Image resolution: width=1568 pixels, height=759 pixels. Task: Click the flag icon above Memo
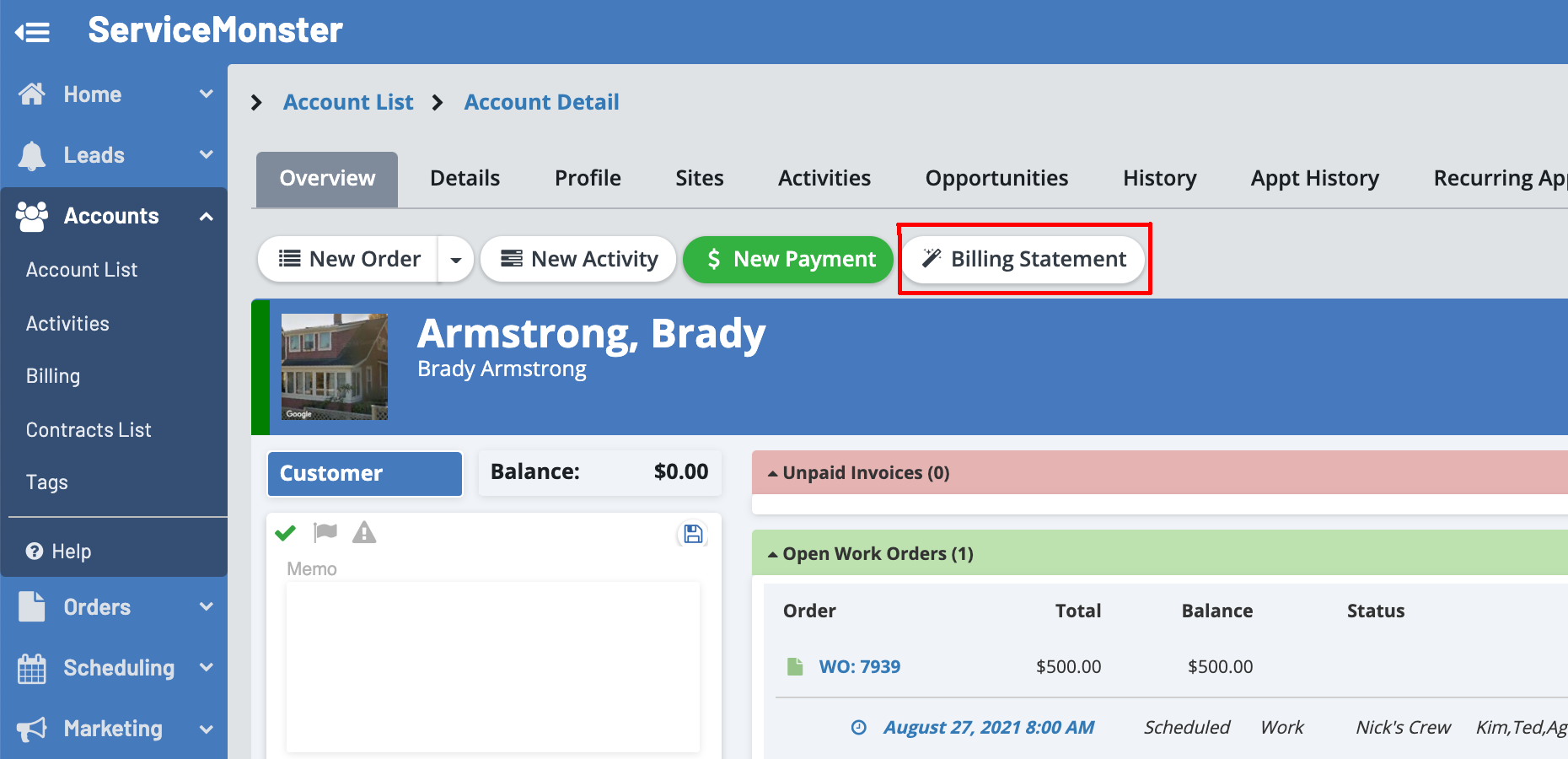point(325,532)
